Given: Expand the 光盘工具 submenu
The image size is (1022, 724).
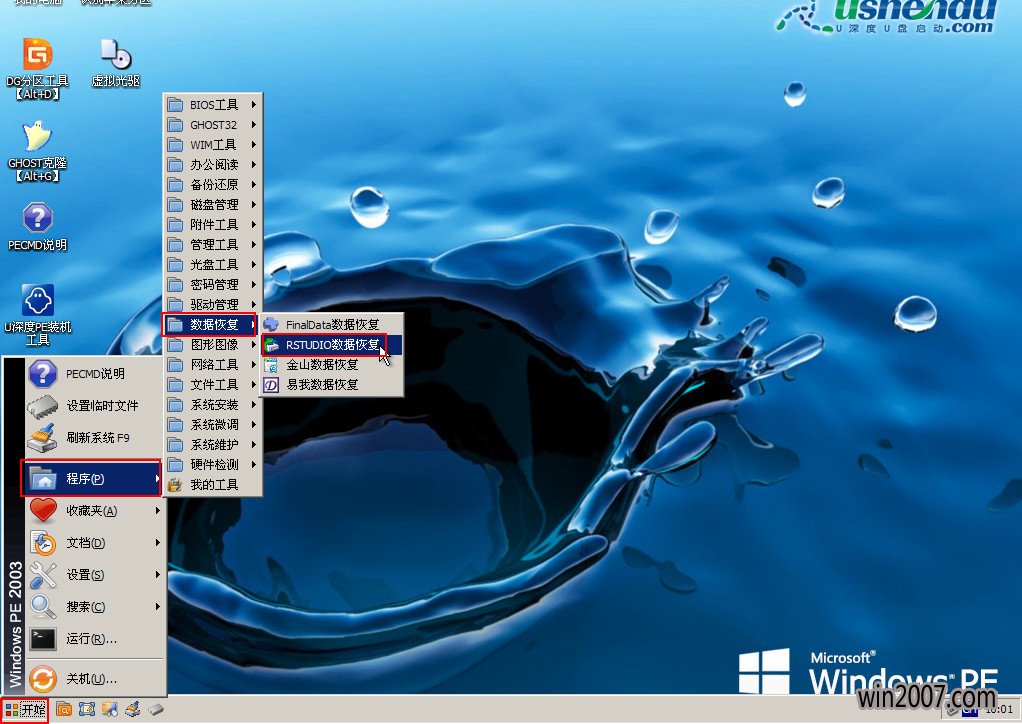Looking at the screenshot, I should point(212,265).
